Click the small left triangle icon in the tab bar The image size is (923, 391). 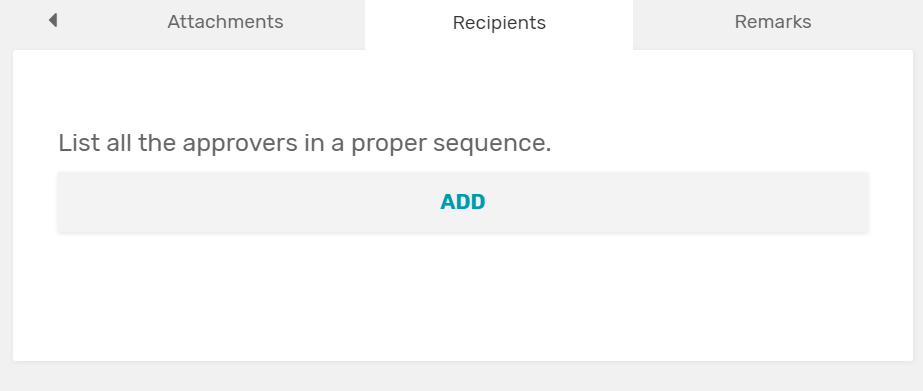pos(53,21)
